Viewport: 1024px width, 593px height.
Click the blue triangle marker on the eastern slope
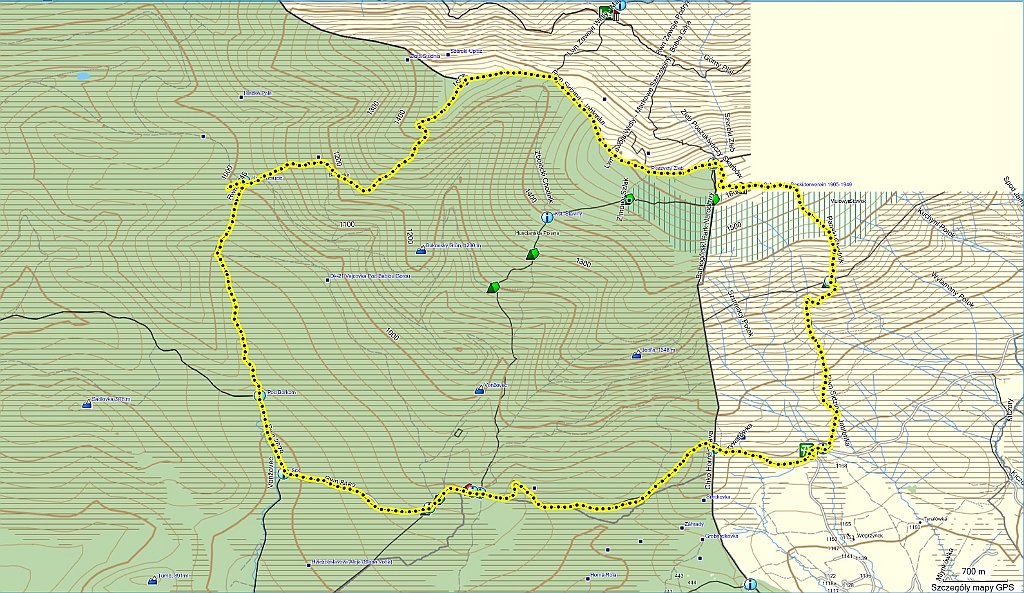pos(825,284)
